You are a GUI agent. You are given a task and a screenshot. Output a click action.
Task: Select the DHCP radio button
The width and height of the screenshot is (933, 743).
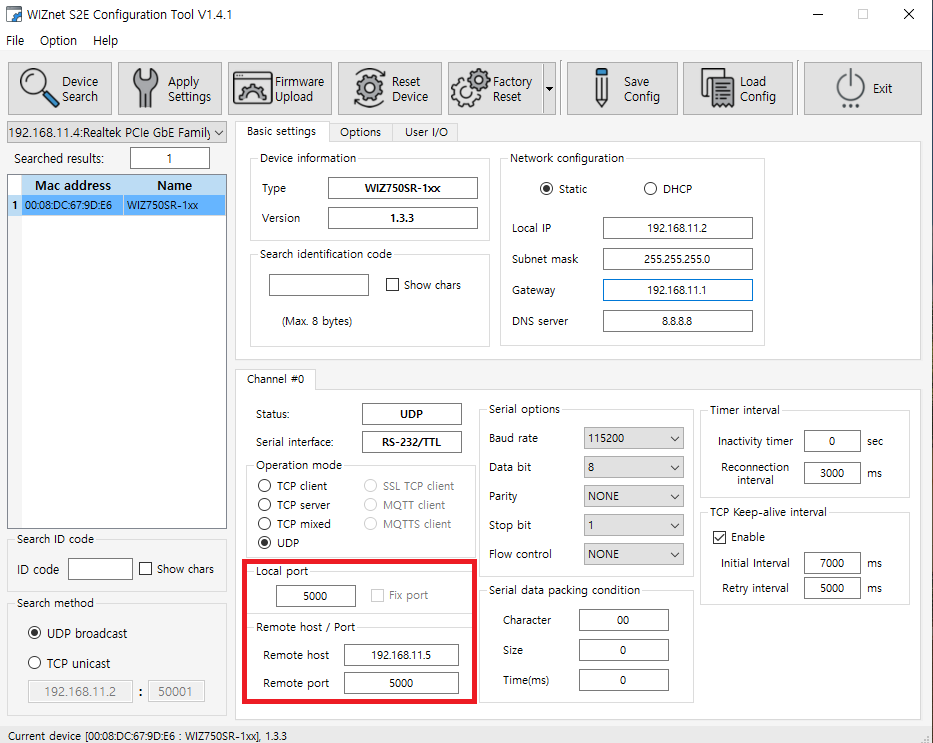650,189
